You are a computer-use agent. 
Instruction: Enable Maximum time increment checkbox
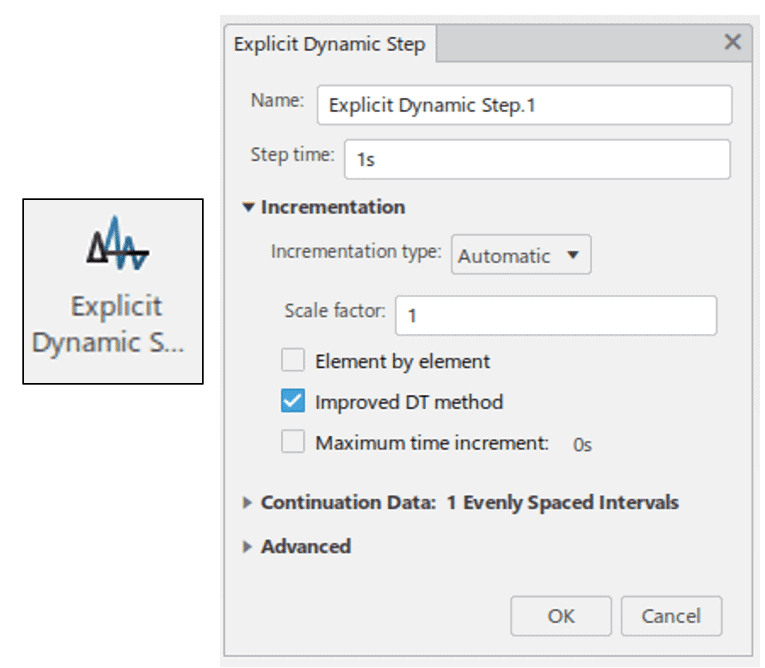click(x=293, y=442)
